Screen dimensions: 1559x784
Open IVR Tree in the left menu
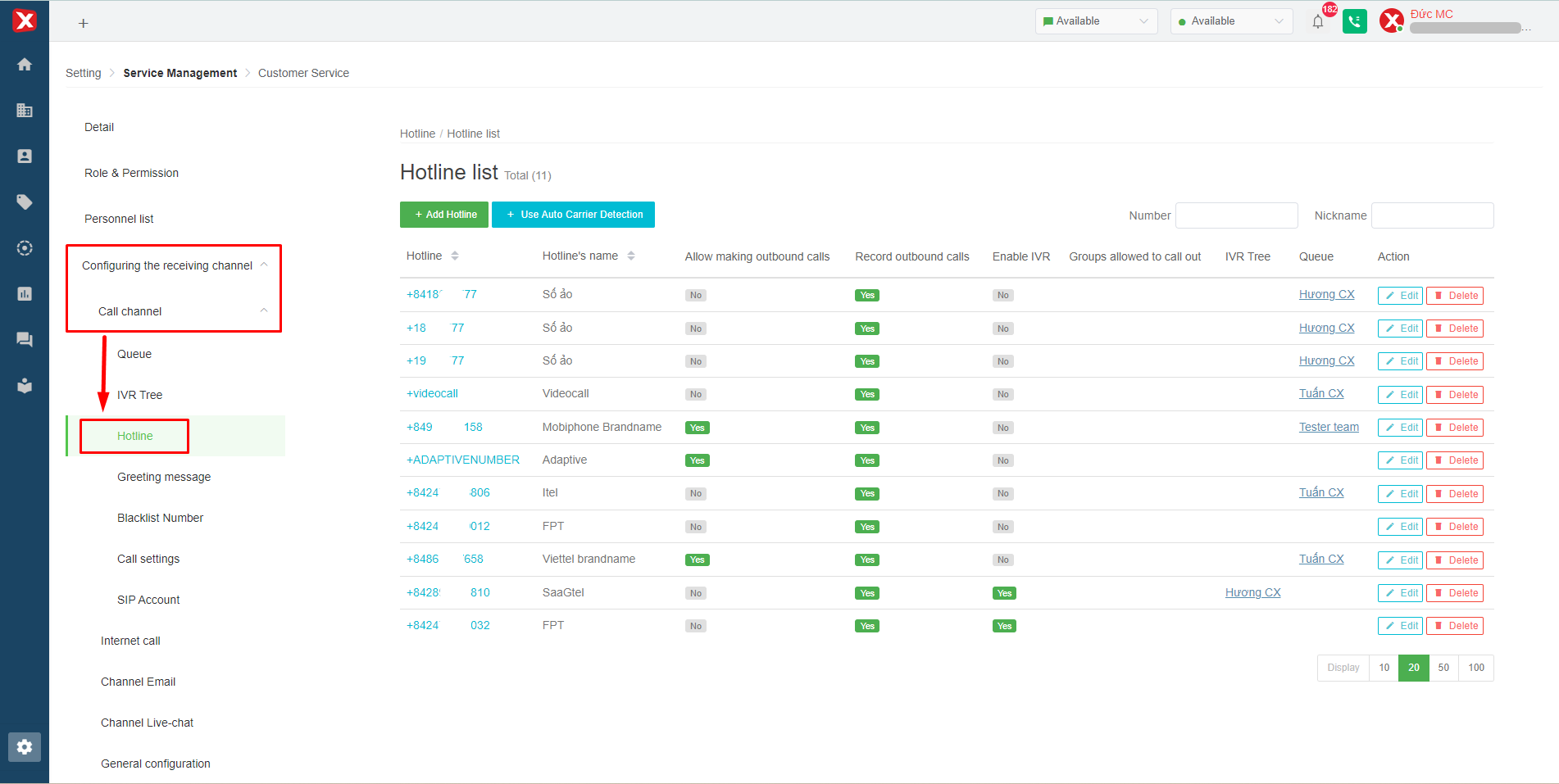tap(139, 395)
